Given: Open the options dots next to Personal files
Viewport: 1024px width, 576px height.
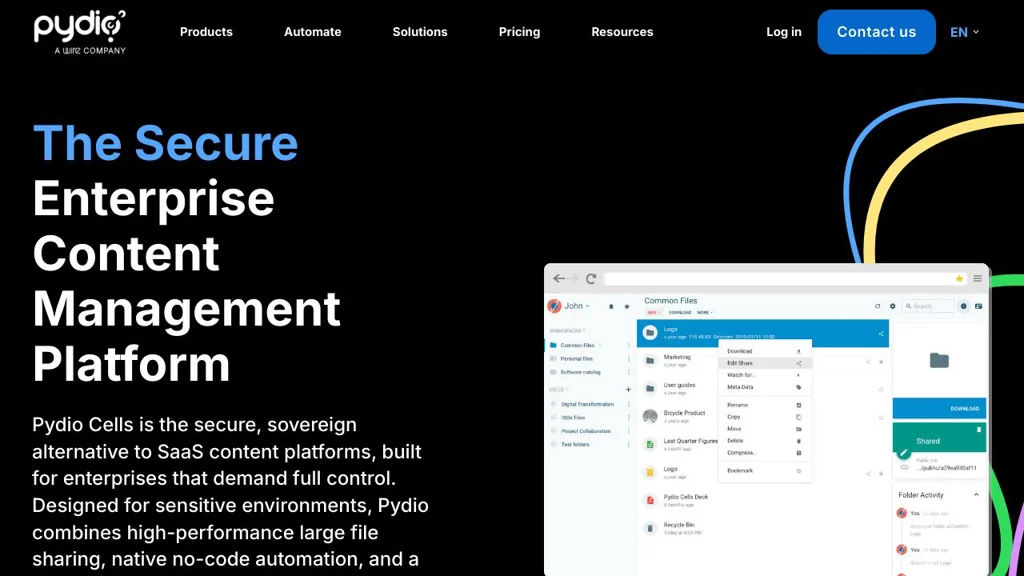Looking at the screenshot, I should 629,359.
